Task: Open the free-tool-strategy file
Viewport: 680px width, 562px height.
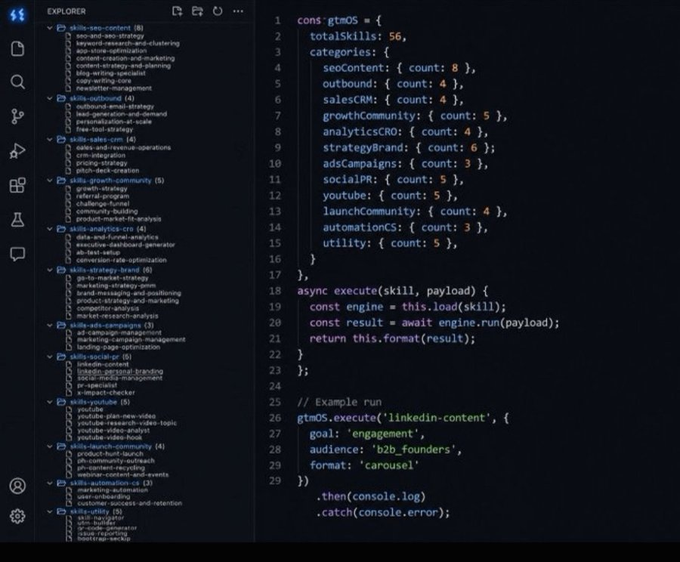Action: (x=105, y=129)
